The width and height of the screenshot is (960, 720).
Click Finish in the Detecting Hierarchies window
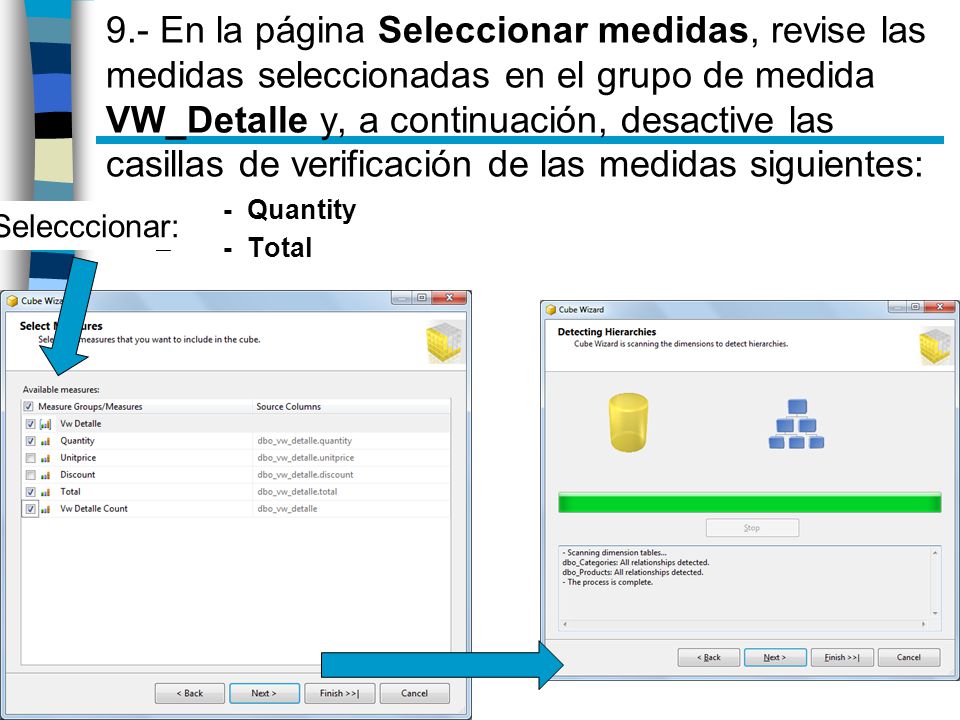tap(842, 658)
